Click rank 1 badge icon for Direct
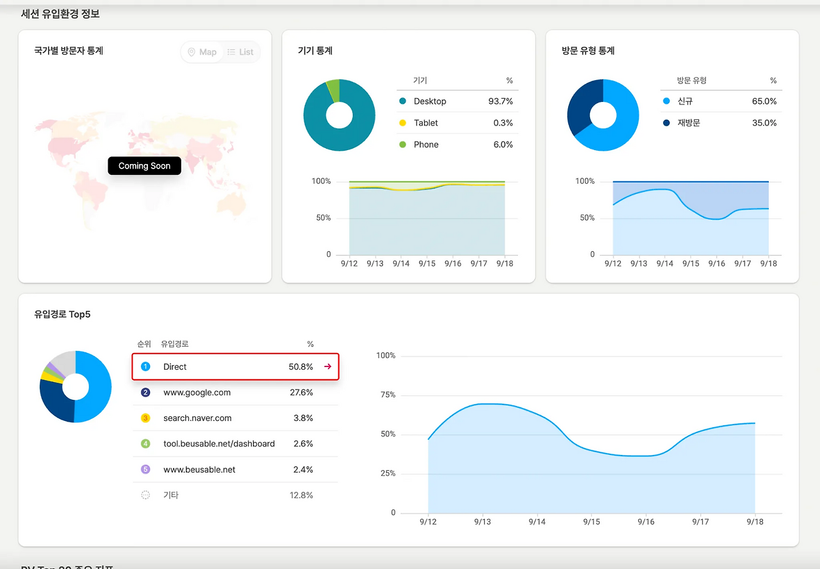The image size is (820, 569). [145, 367]
